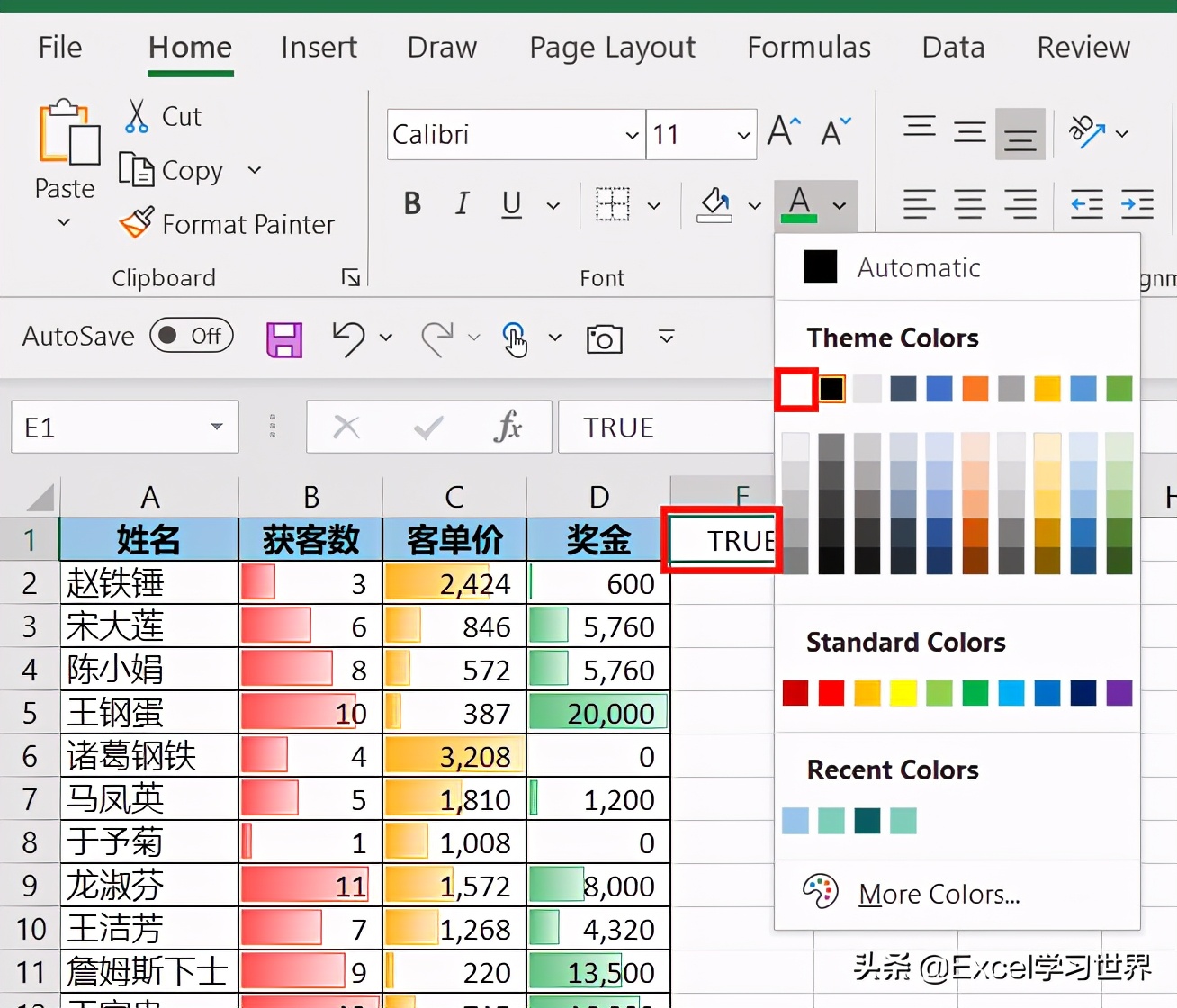Image resolution: width=1177 pixels, height=1008 pixels.
Task: Toggle Bottom Align button
Action: coord(1020,133)
